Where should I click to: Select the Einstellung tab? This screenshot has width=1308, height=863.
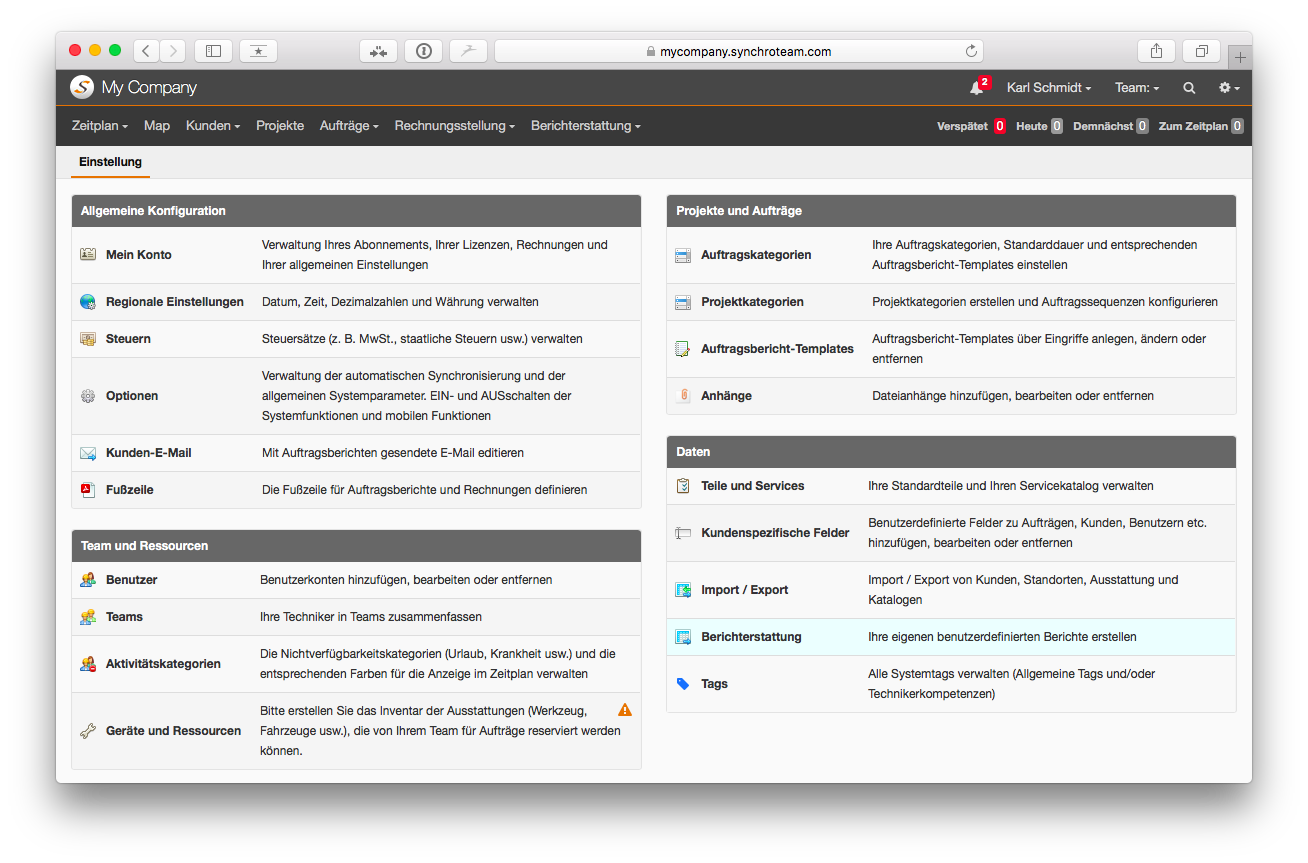point(110,162)
